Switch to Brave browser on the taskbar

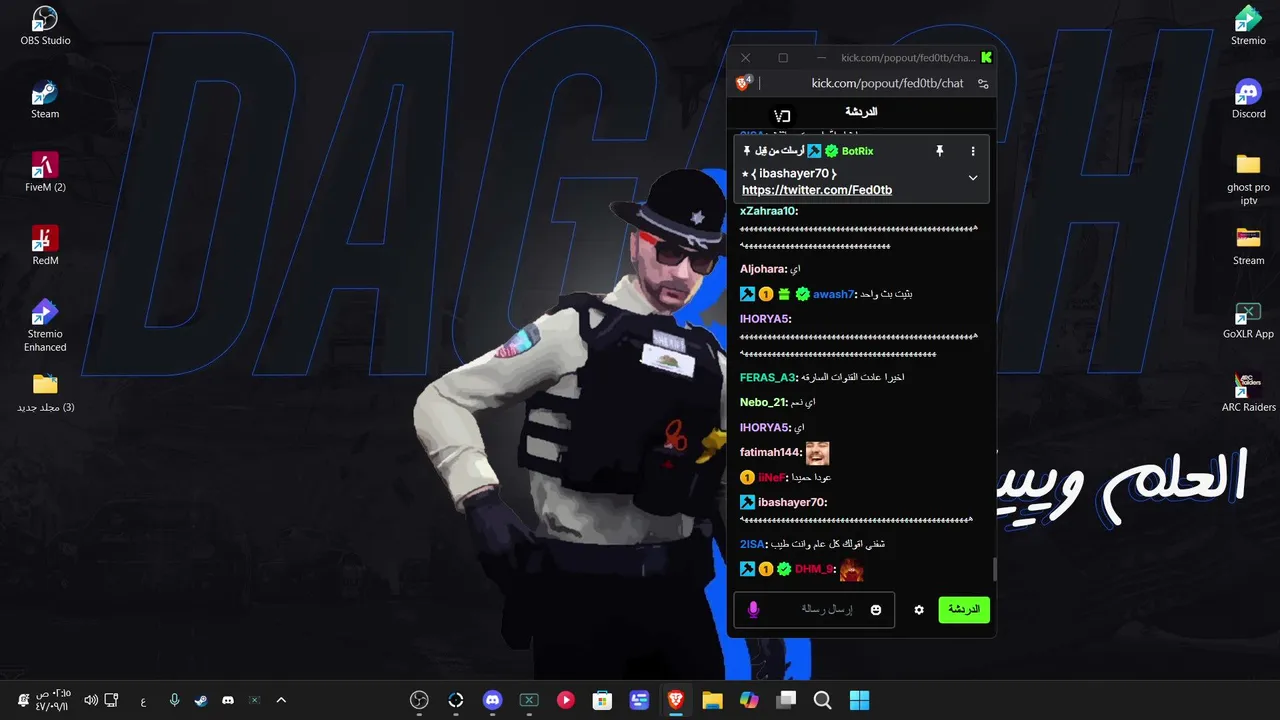point(676,701)
